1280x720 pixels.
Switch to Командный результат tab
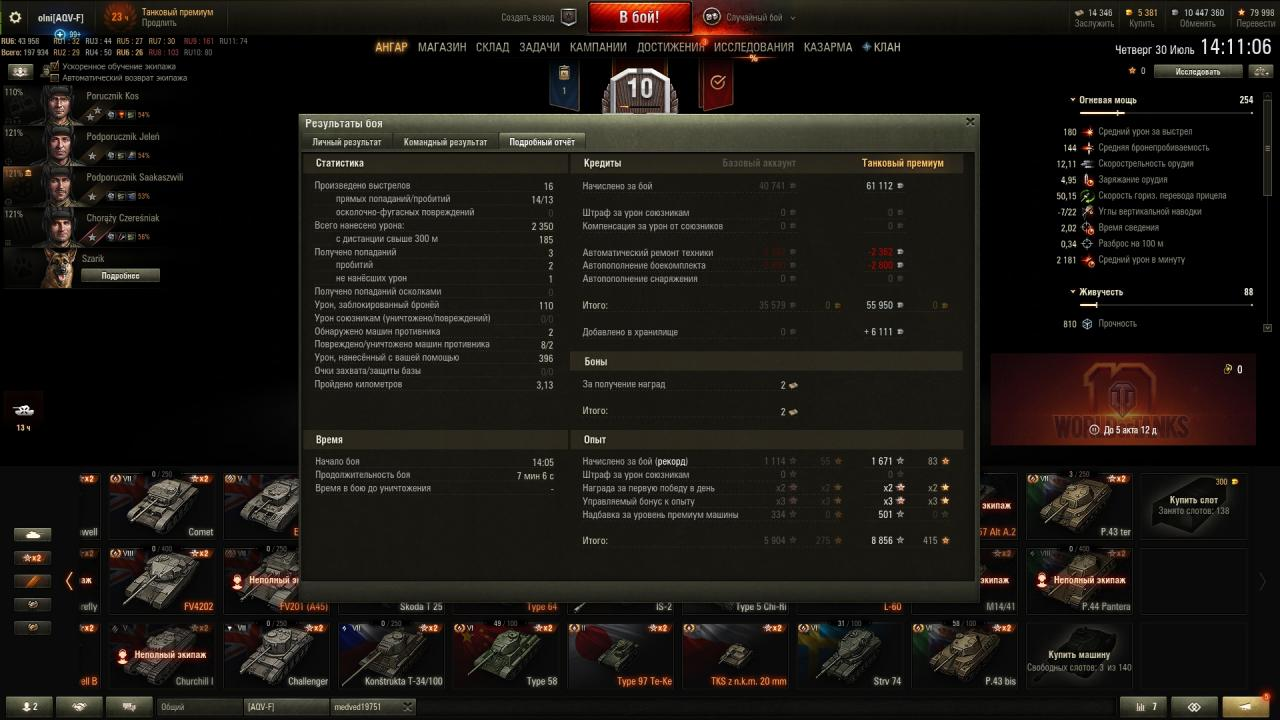coord(445,142)
